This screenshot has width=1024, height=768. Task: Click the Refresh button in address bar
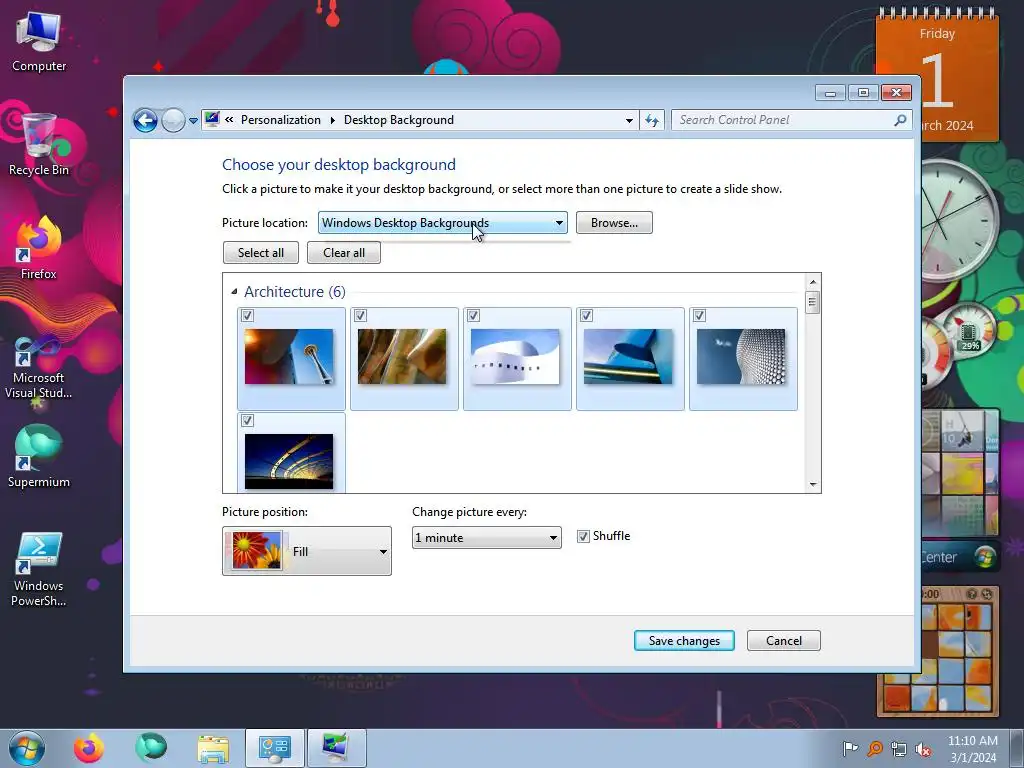click(x=652, y=120)
